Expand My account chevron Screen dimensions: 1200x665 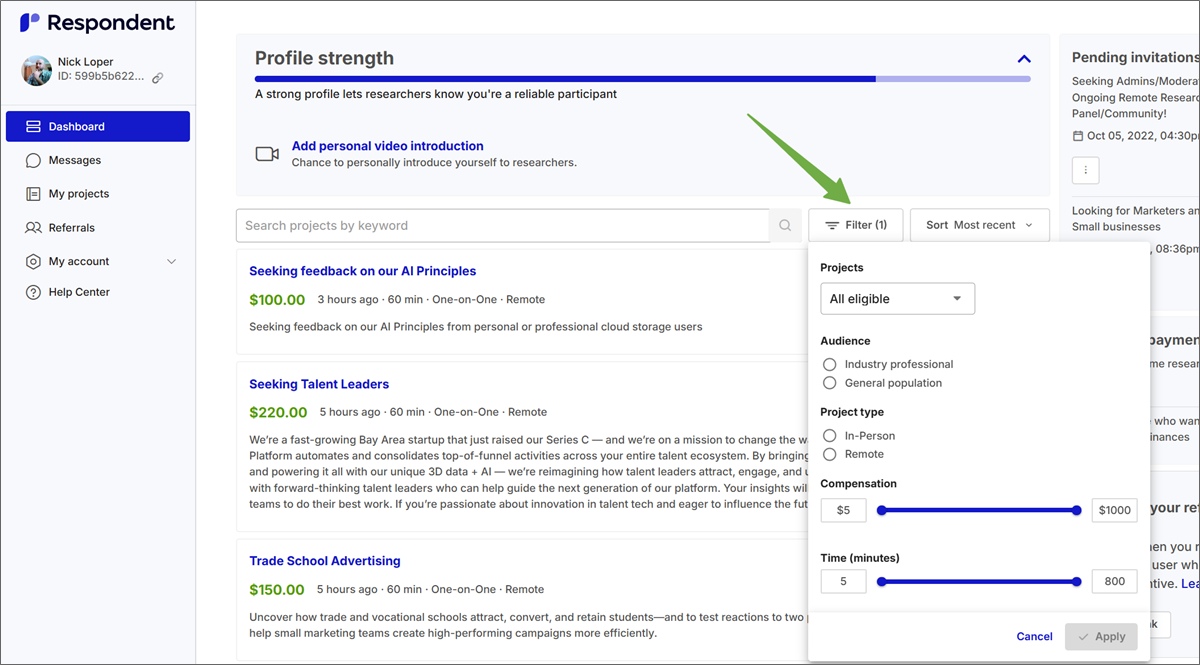coord(171,261)
